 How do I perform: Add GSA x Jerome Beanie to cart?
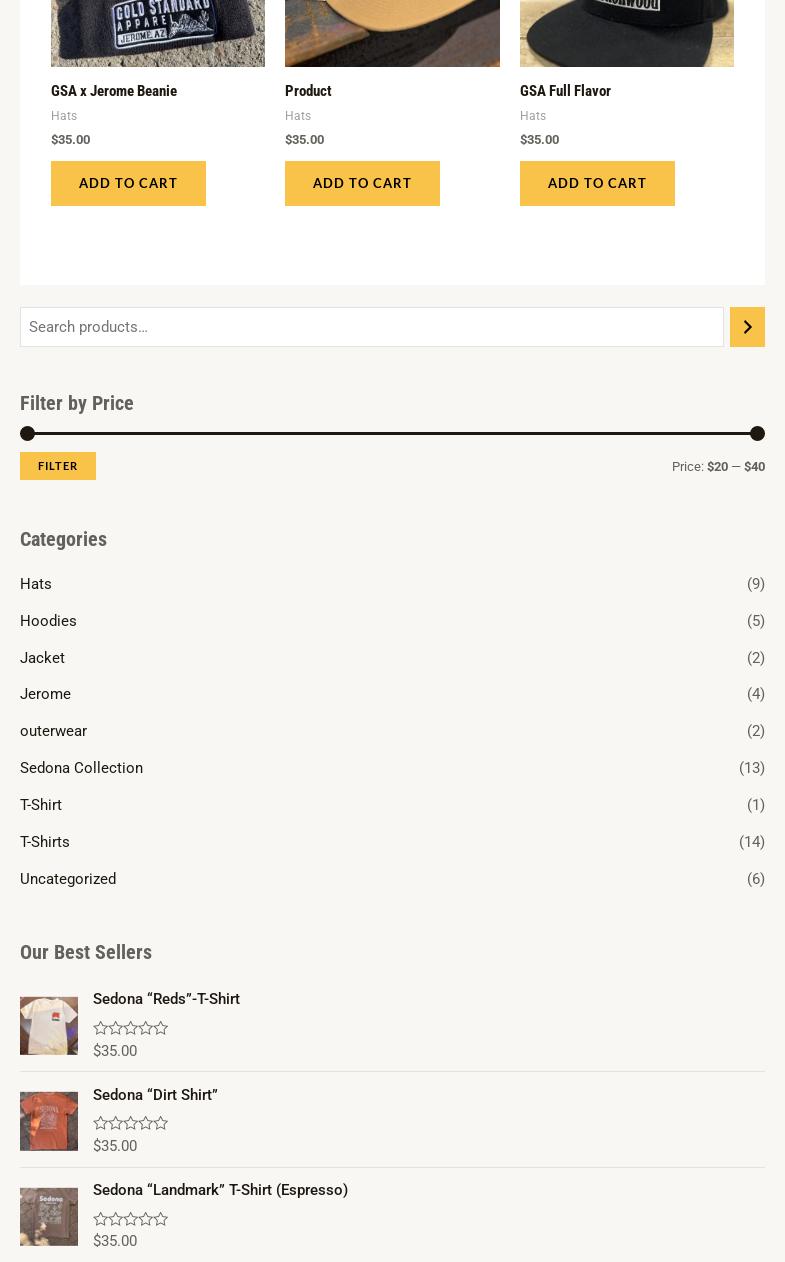click(128, 183)
